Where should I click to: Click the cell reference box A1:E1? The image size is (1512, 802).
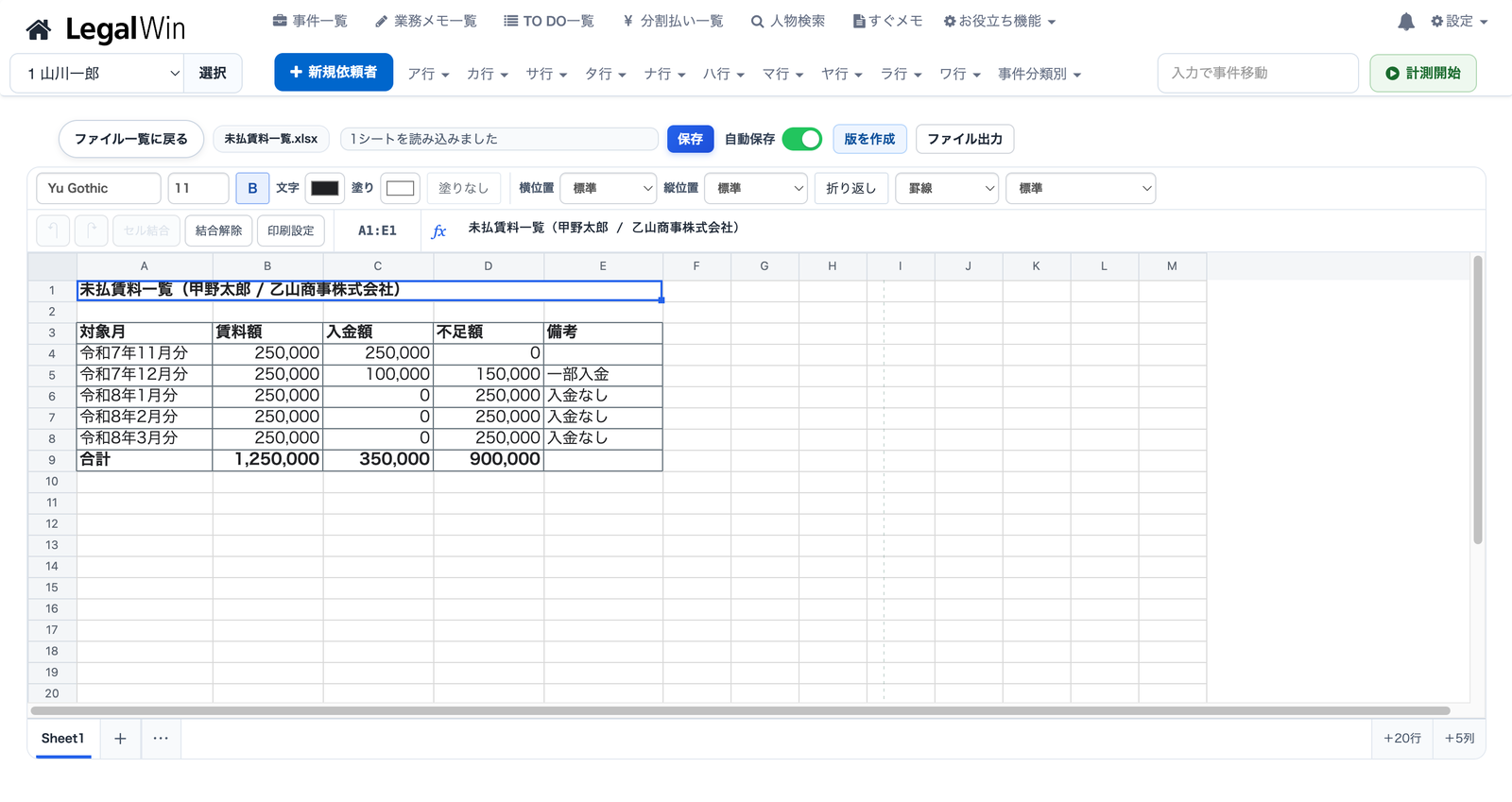pyautogui.click(x=377, y=230)
